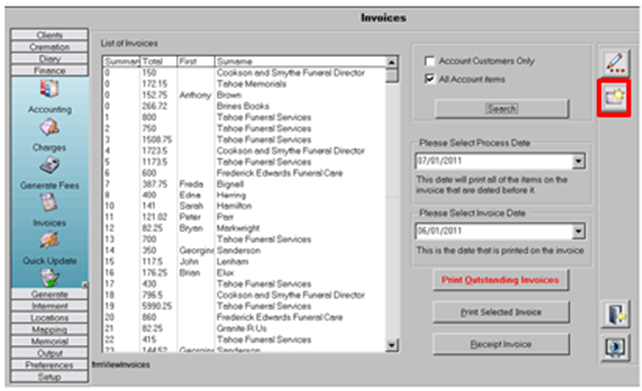642x391 pixels.
Task: Open the Charges icon in sidebar
Action: (x=50, y=127)
